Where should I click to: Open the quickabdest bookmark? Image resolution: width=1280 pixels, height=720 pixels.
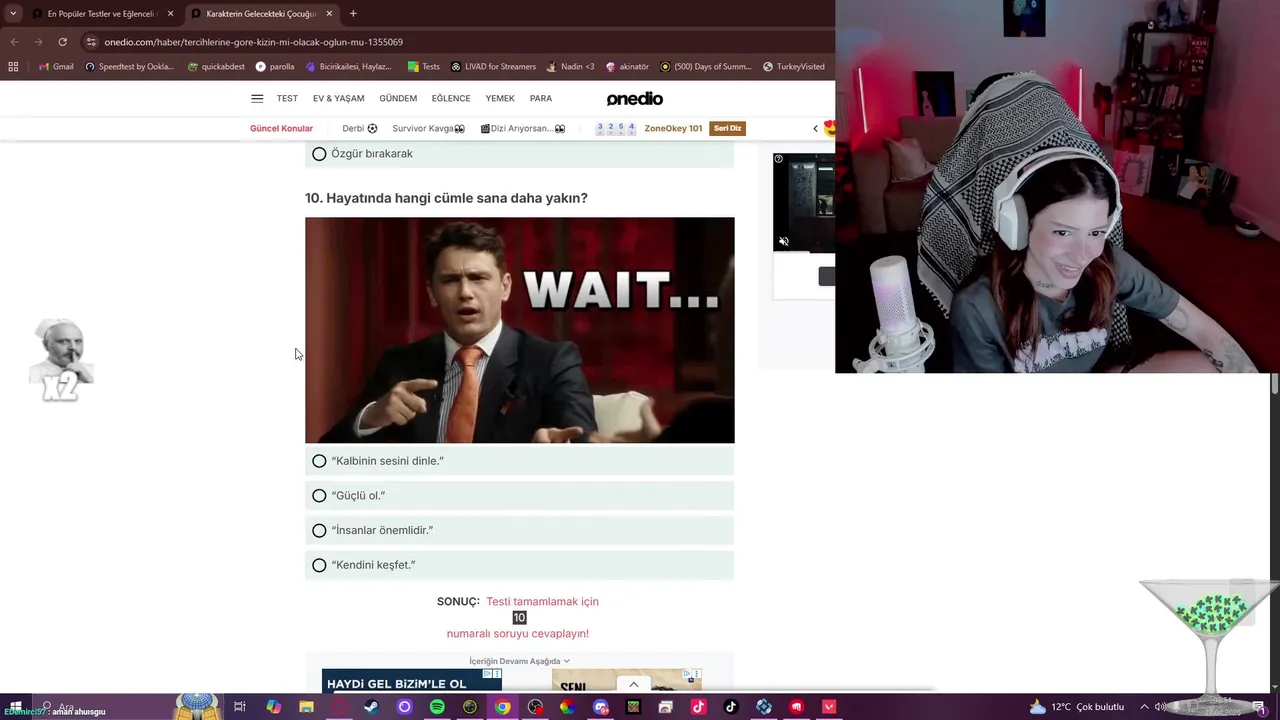pyautogui.click(x=216, y=67)
